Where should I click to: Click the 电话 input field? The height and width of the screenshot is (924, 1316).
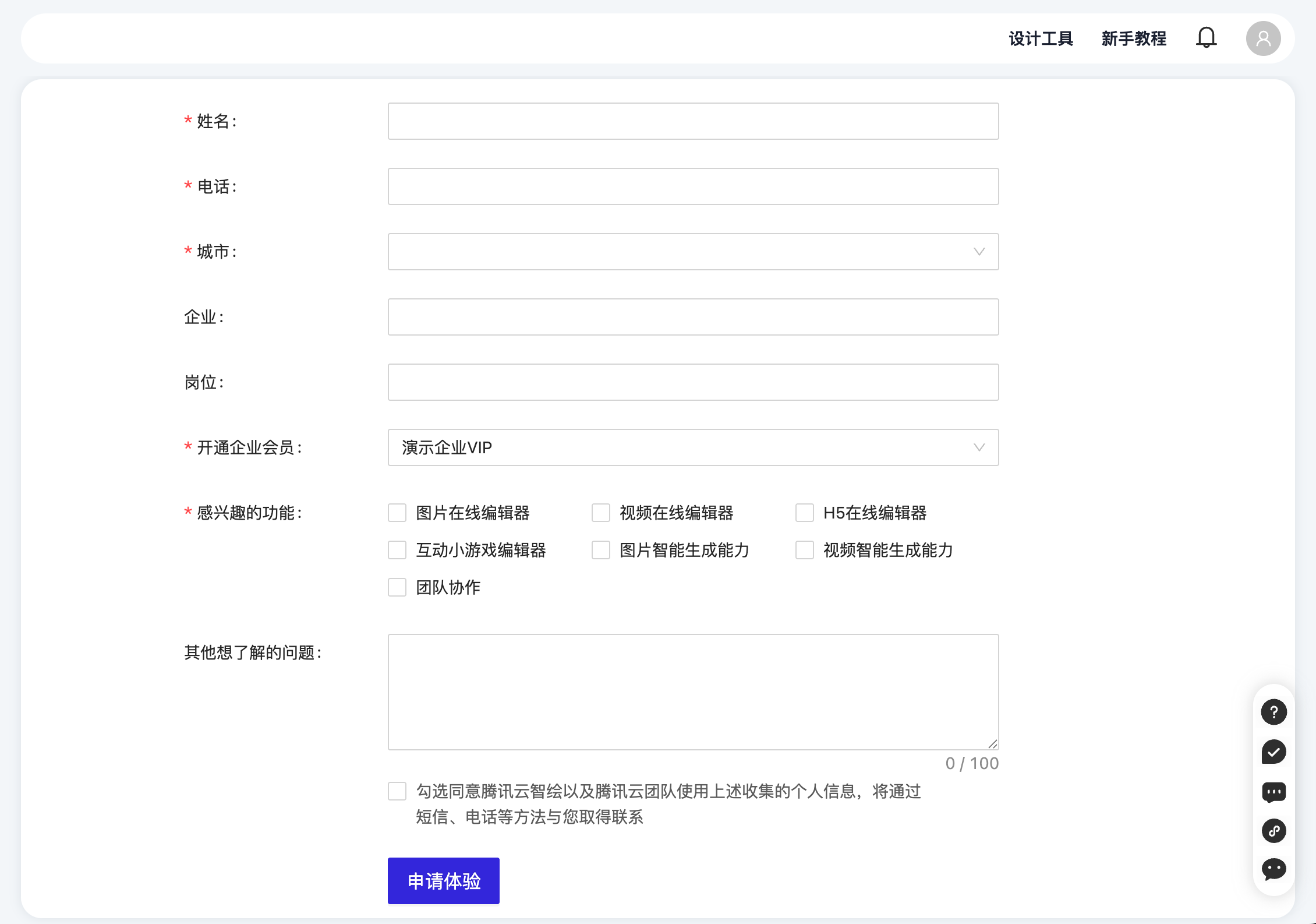pyautogui.click(x=693, y=186)
